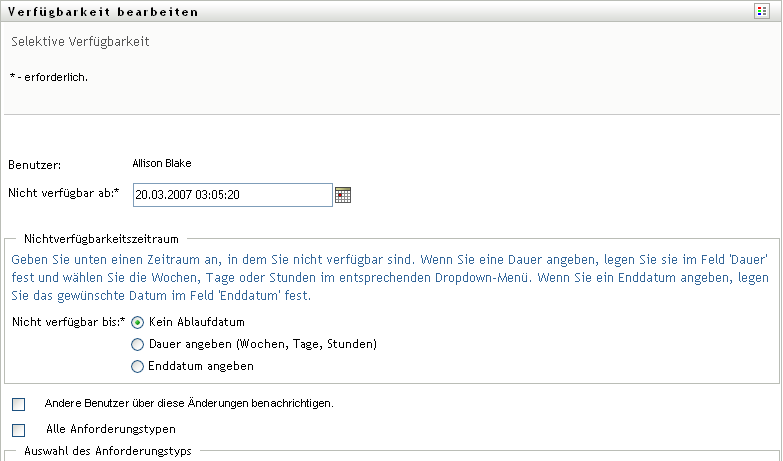Click the '* - erforderlich.' required note
This screenshot has width=783, height=461.
48,77
